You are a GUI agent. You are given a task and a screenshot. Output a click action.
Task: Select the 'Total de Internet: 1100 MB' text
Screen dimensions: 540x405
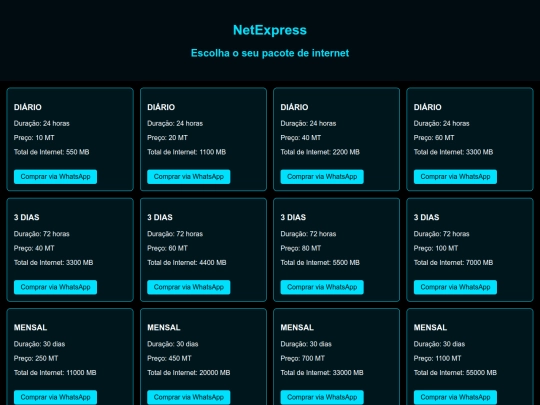point(187,152)
